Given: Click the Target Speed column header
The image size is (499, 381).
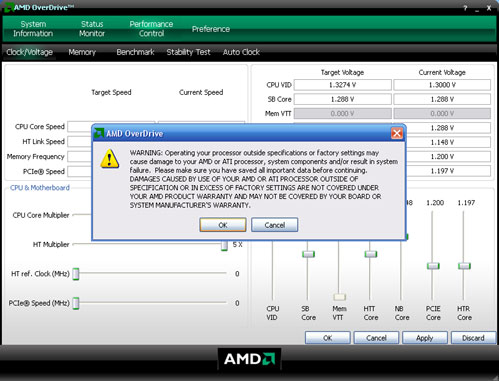Looking at the screenshot, I should click(111, 92).
